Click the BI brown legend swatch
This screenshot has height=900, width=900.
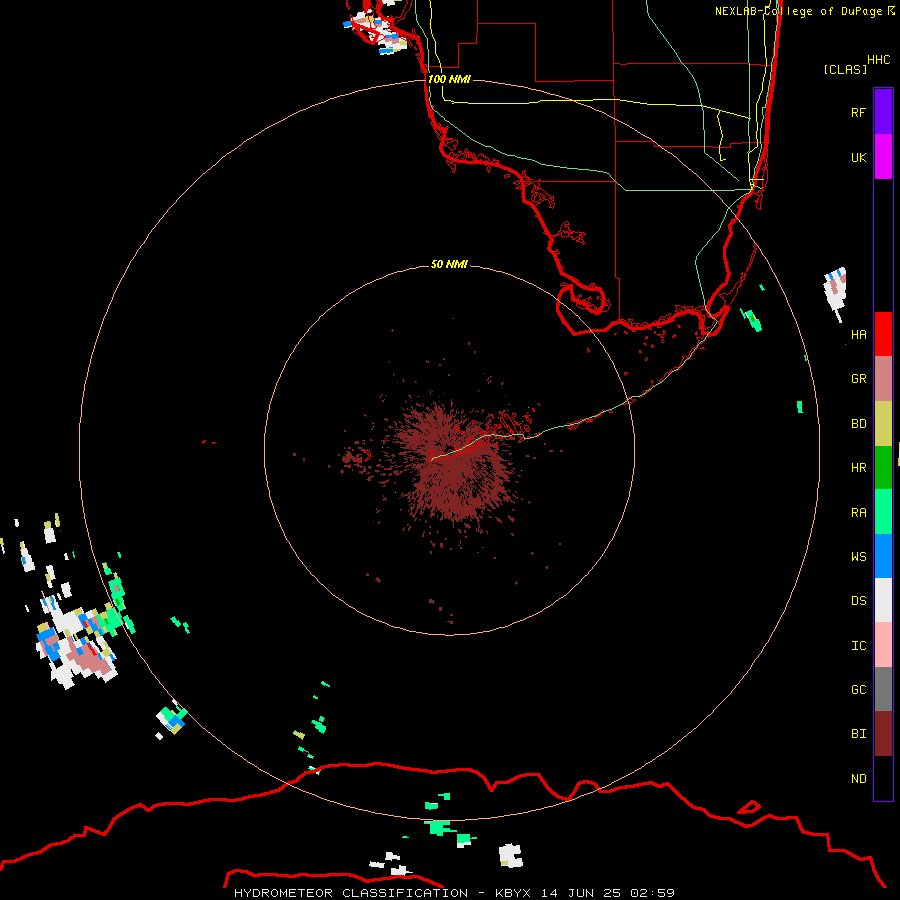click(883, 734)
